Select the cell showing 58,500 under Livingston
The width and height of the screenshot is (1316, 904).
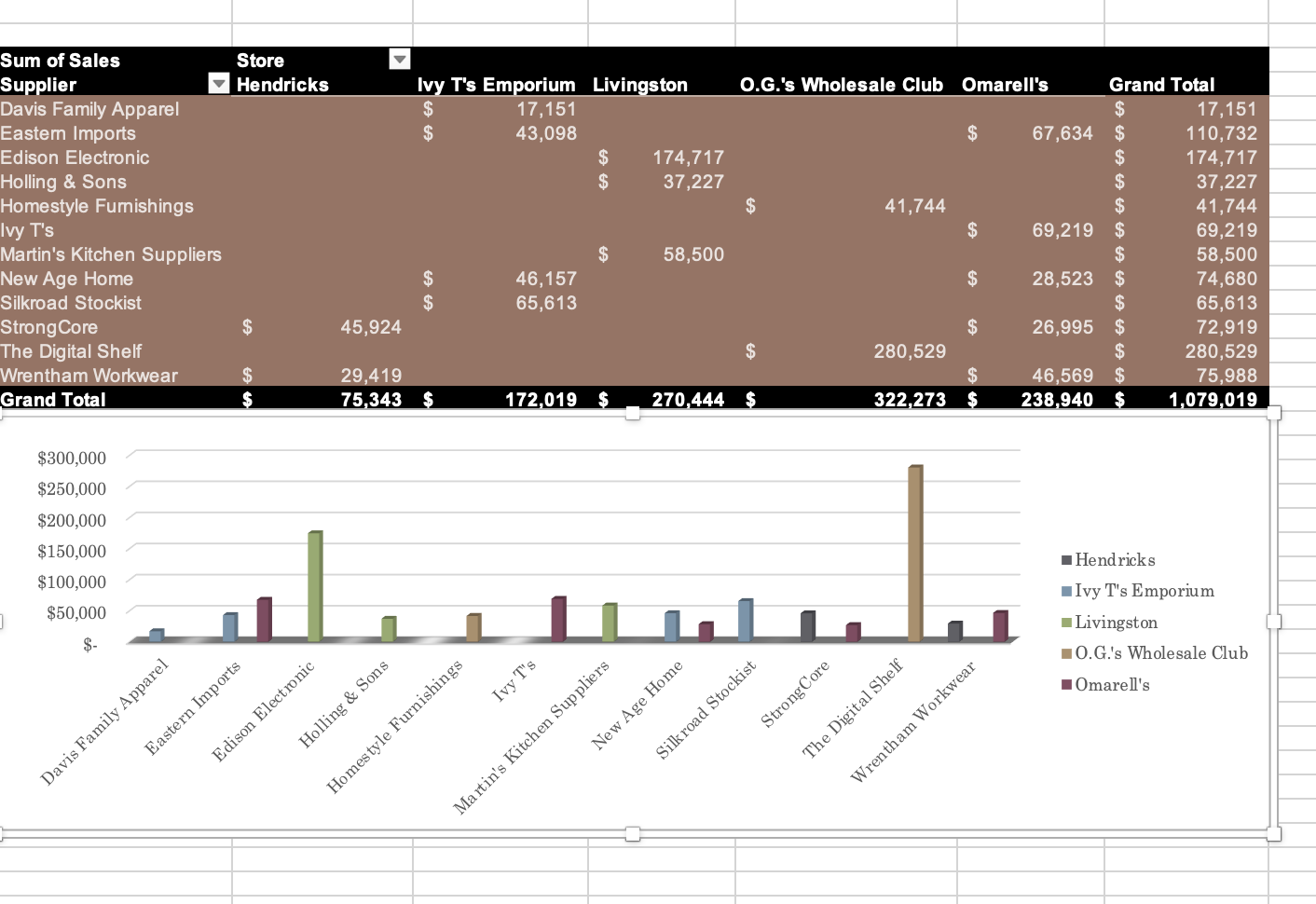click(x=662, y=253)
